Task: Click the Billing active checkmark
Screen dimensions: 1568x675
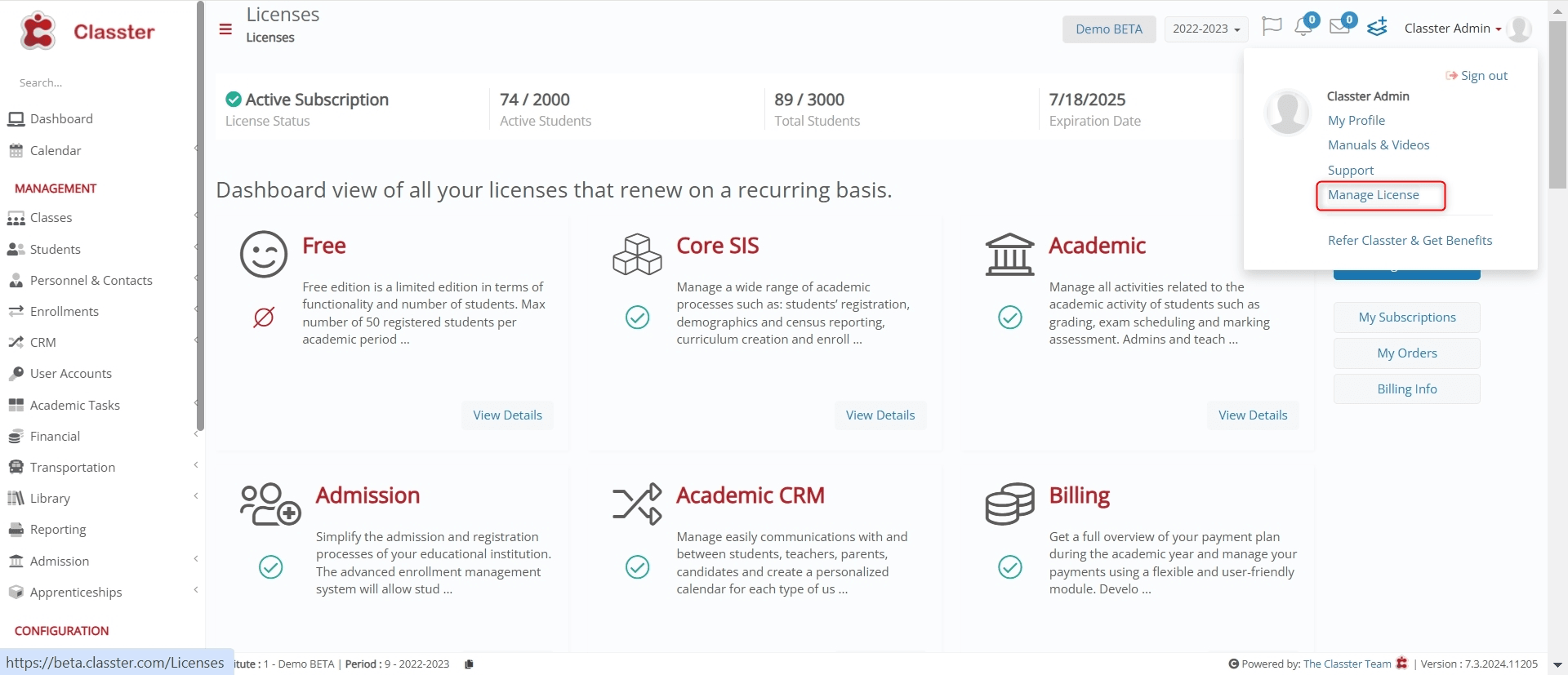Action: tap(1010, 566)
